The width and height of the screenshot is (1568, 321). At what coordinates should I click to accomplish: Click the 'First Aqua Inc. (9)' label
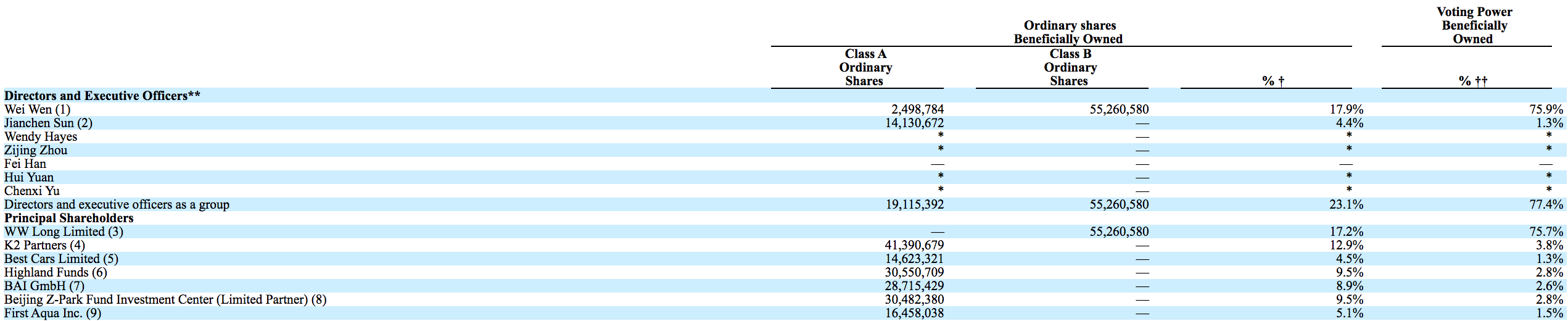[x=52, y=313]
